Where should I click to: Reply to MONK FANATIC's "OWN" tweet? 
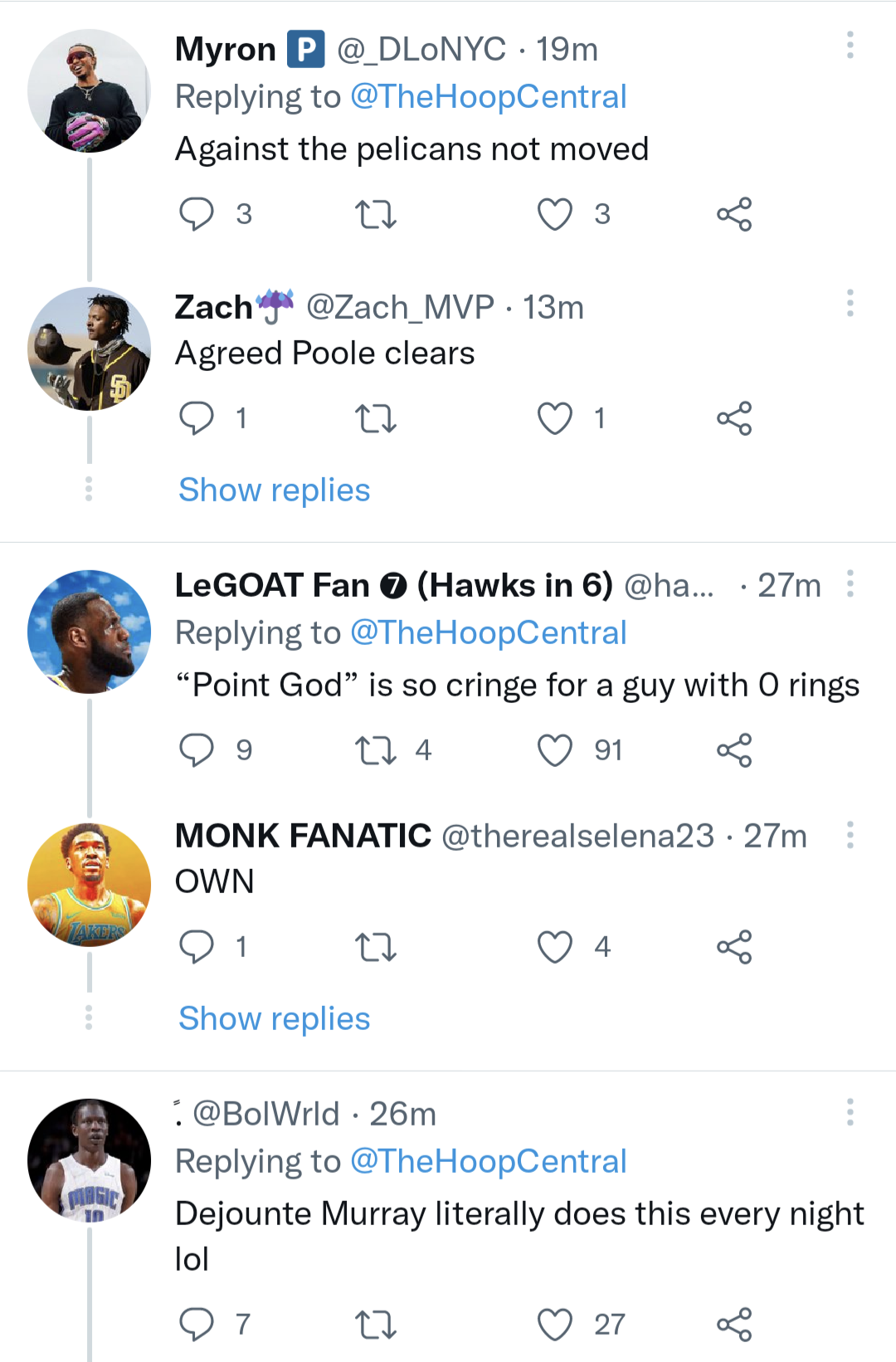(197, 947)
